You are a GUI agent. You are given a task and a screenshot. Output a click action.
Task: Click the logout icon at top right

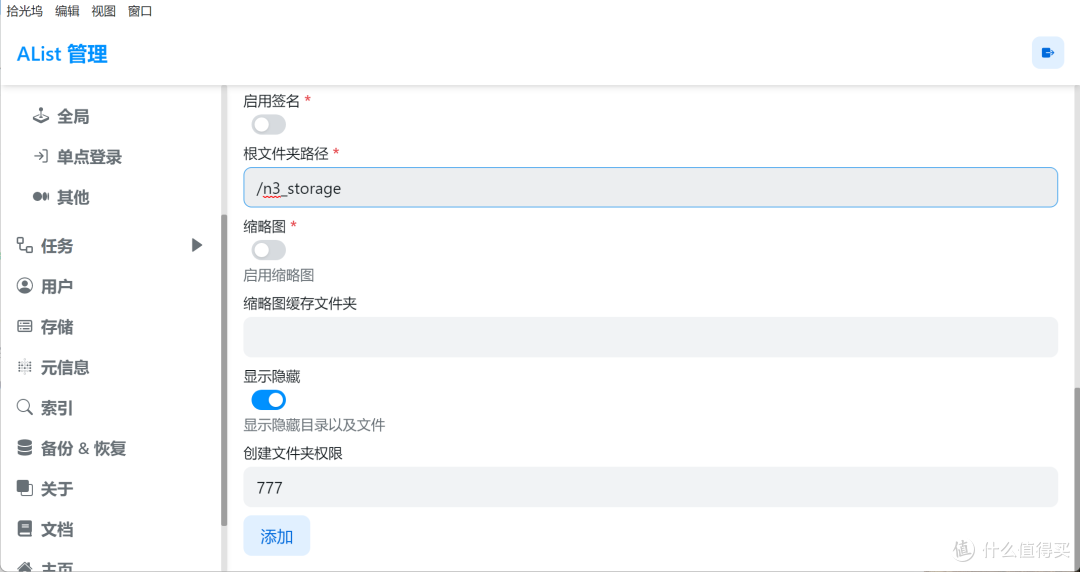pos(1048,53)
